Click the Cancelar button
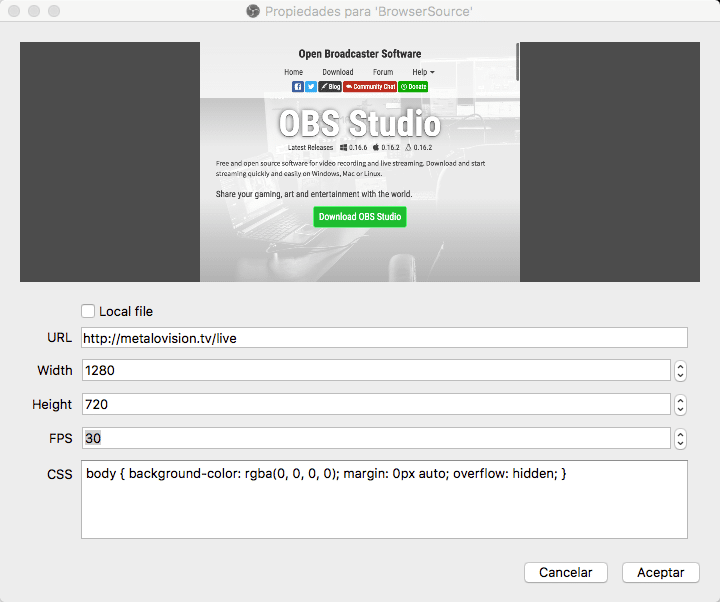Viewport: 720px width, 602px height. pyautogui.click(x=566, y=573)
